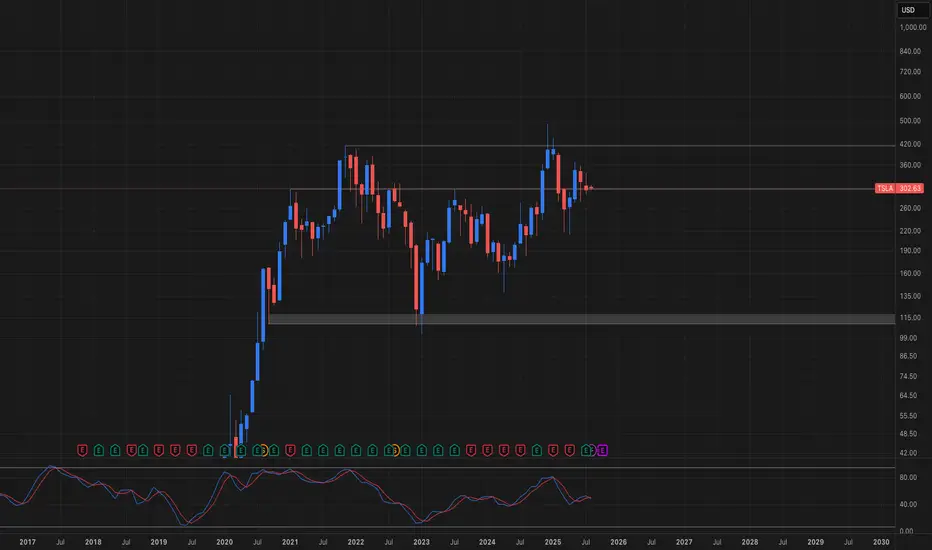
Task: Click the 600.00 price axis label
Action: click(x=910, y=96)
